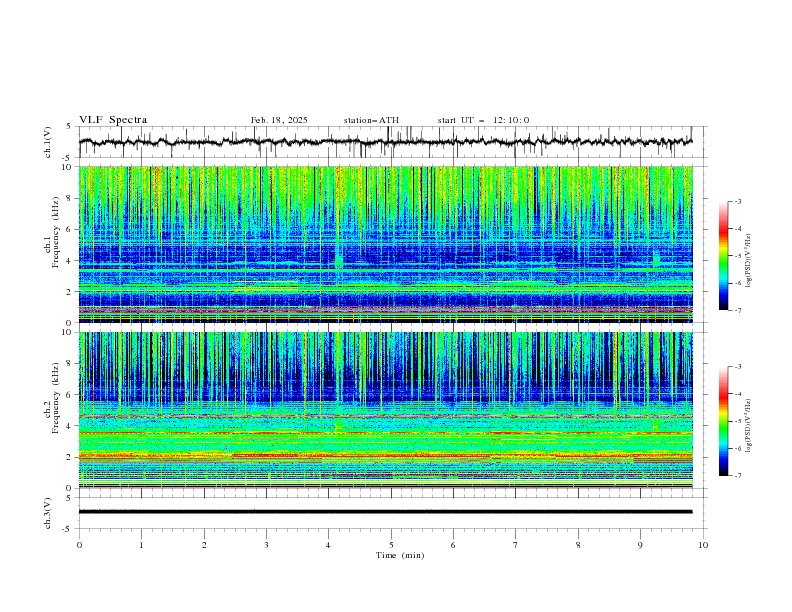This screenshot has height=612, width=792.
Task: Click inside the ch.1 spectrogram panel
Action: pos(385,244)
